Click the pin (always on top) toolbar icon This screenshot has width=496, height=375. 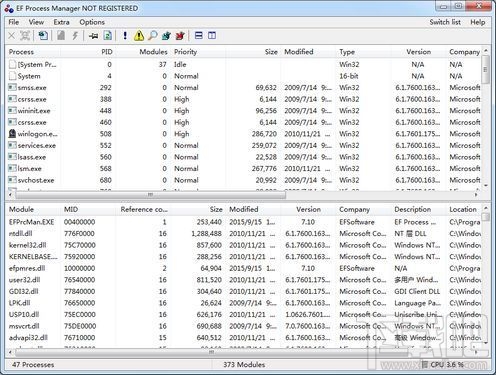(93, 35)
